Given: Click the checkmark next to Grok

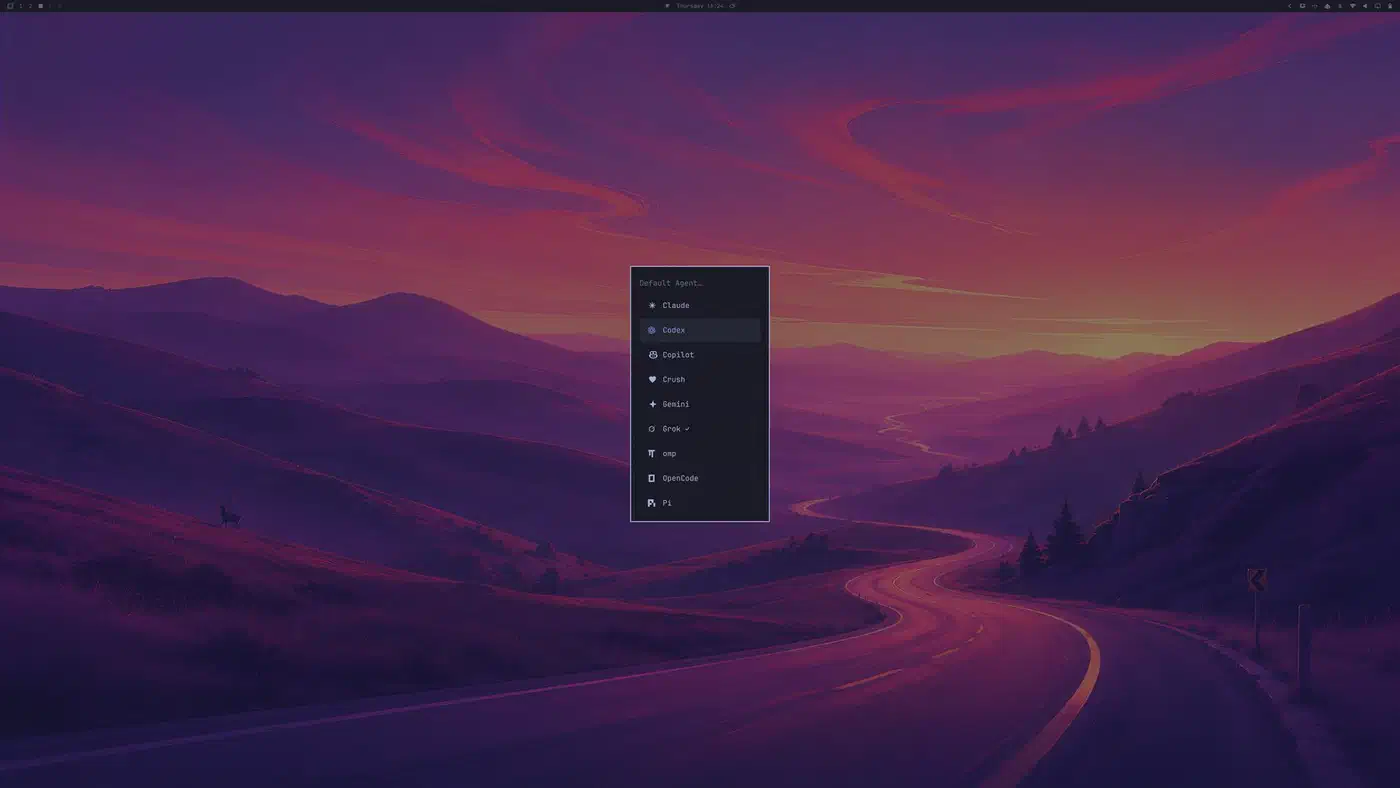Looking at the screenshot, I should pos(687,429).
